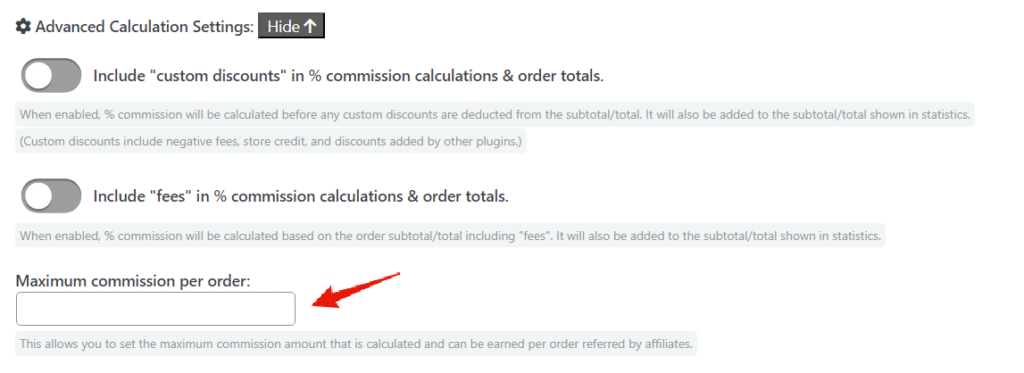Click the help text about custom discounts being deducted
The width and height of the screenshot is (1024, 373).
495,114
